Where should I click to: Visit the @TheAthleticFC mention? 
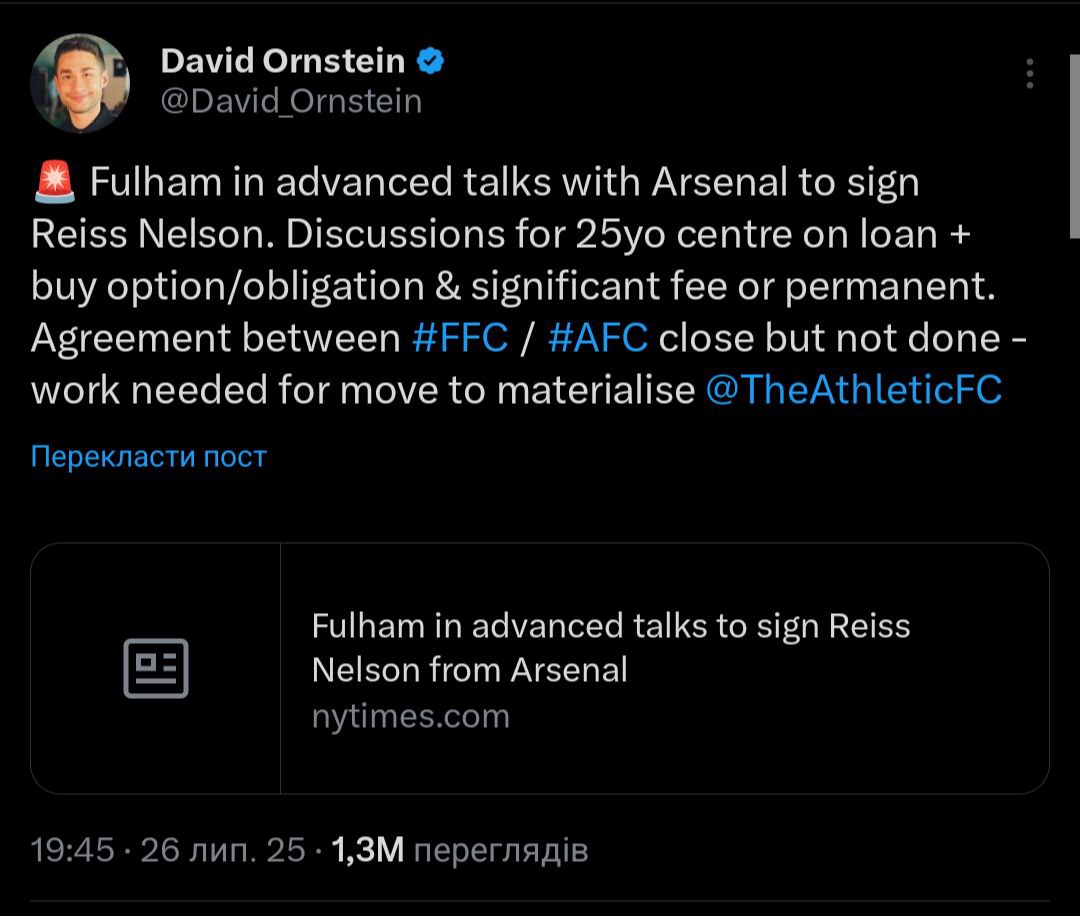coord(853,390)
